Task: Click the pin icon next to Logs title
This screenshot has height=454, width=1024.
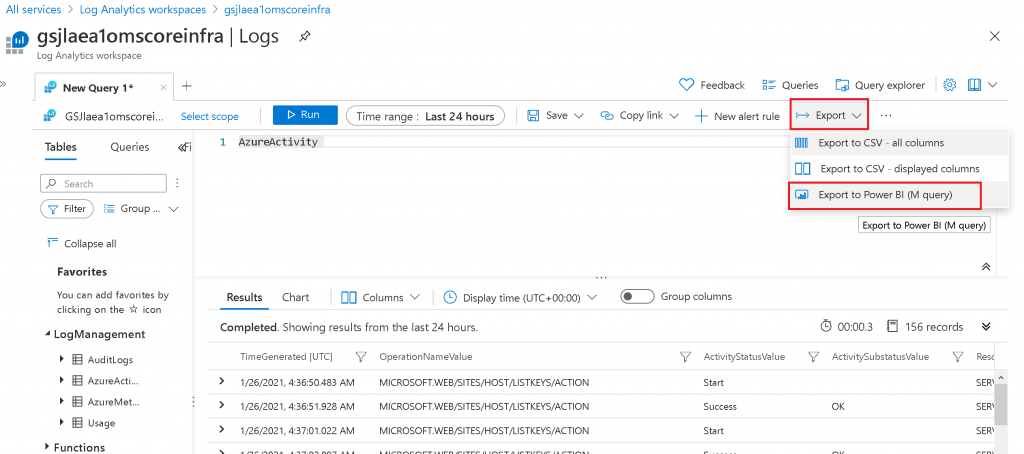Action: pos(304,37)
